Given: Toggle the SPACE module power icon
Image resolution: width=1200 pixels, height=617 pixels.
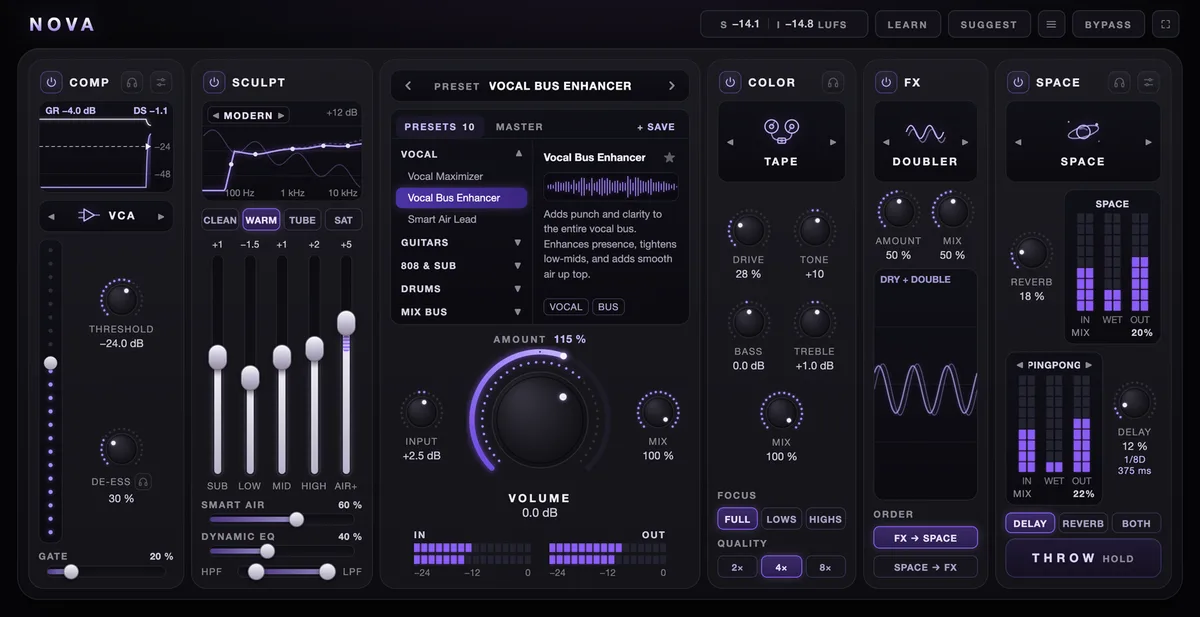Looking at the screenshot, I should [x=1017, y=82].
